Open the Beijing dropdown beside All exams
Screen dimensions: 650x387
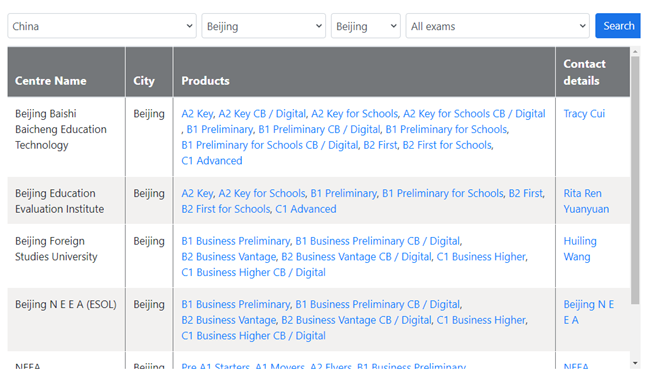(x=366, y=26)
